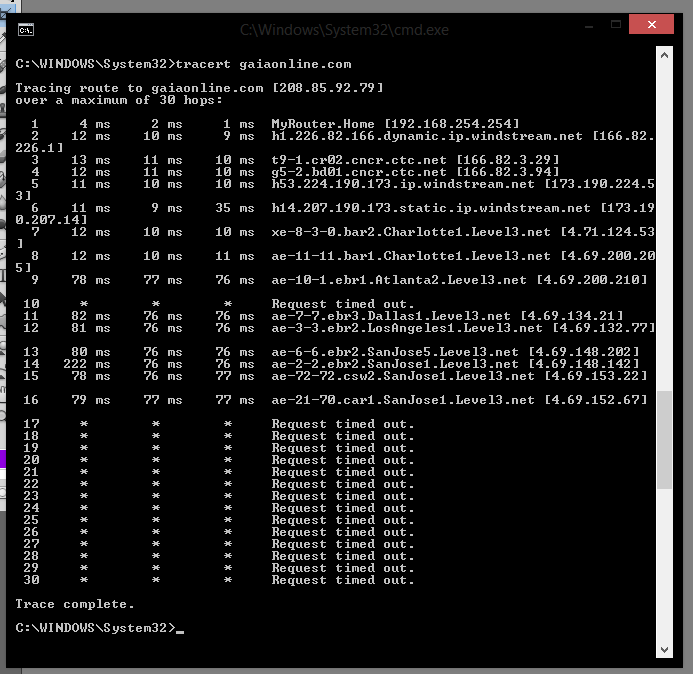The width and height of the screenshot is (693, 674).
Task: Click the 'Trace complete.' message
Action: pyautogui.click(x=75, y=604)
